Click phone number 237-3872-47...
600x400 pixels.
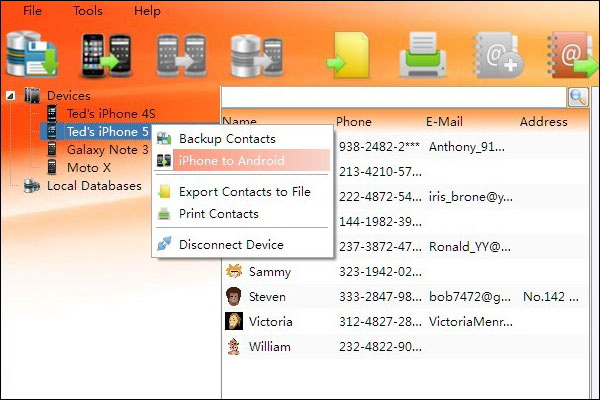click(380, 247)
